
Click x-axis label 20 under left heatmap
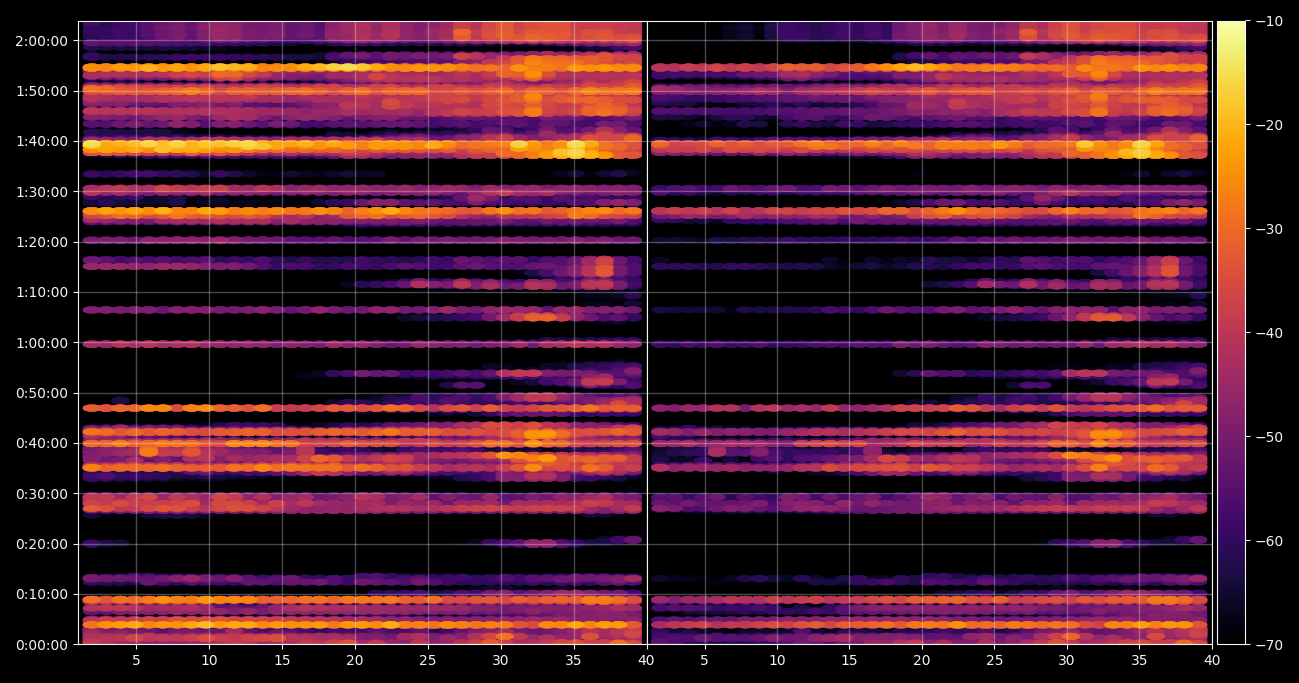(x=355, y=660)
